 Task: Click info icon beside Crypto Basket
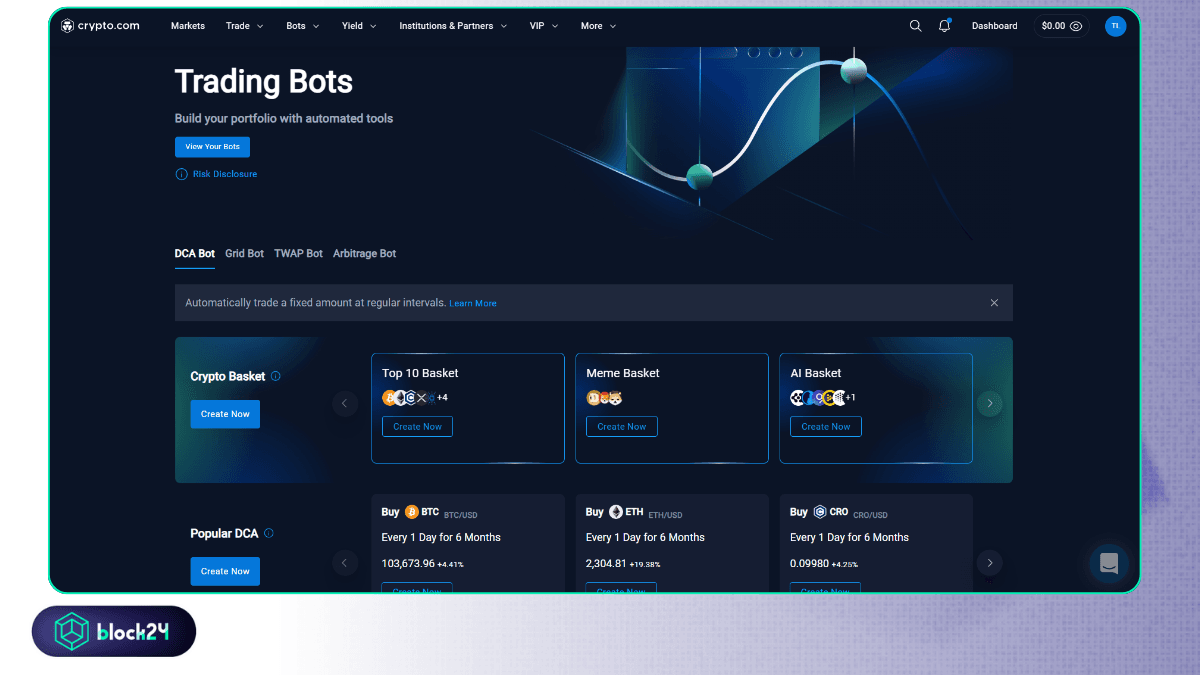(x=276, y=376)
